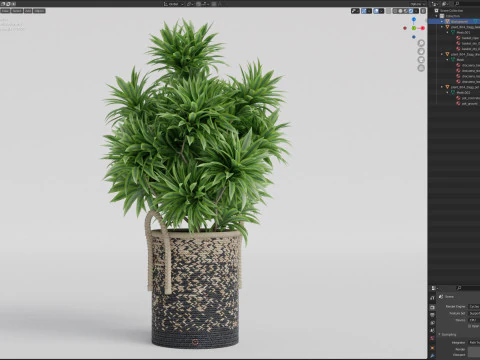Open the Device dropdown

tap(474, 320)
